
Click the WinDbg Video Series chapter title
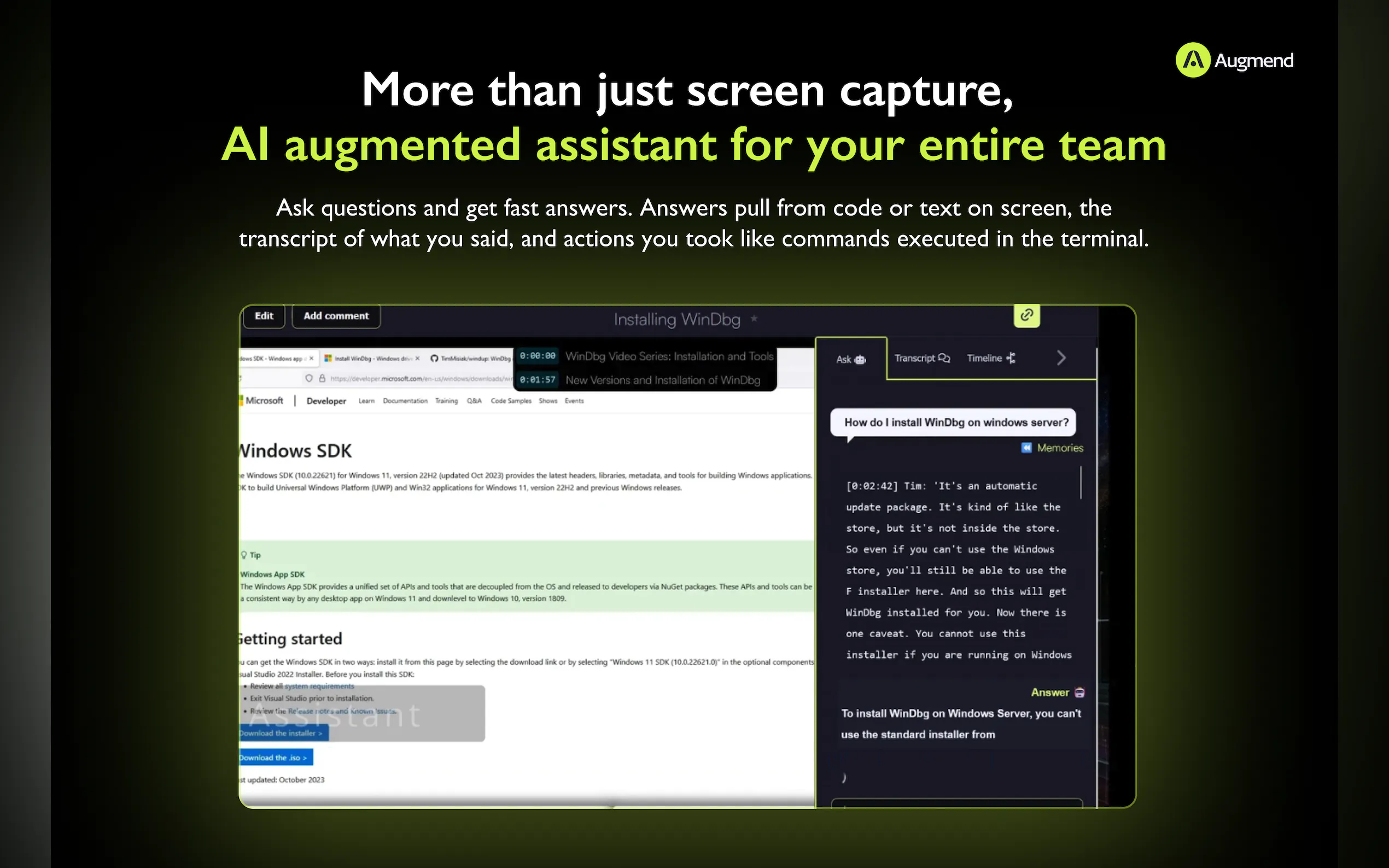669,356
